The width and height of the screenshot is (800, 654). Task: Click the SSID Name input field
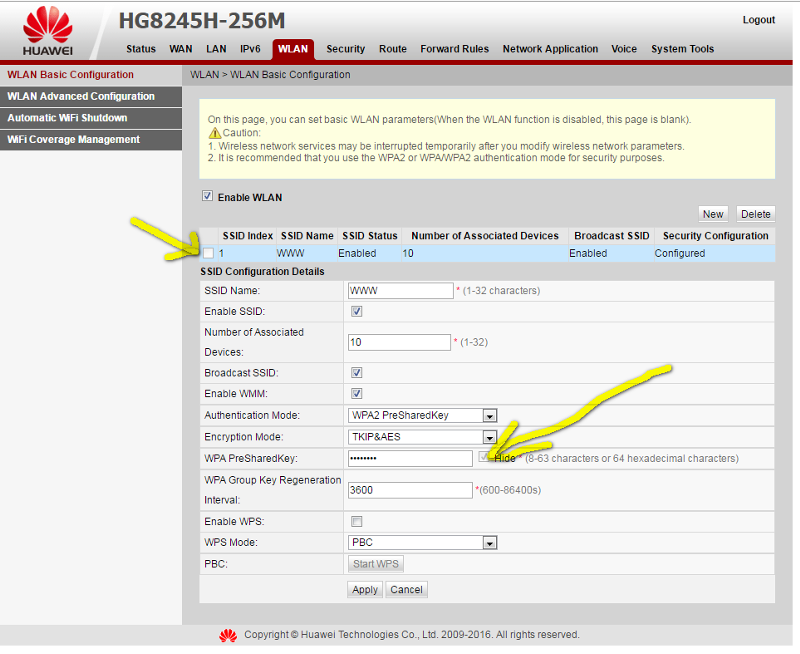401,291
